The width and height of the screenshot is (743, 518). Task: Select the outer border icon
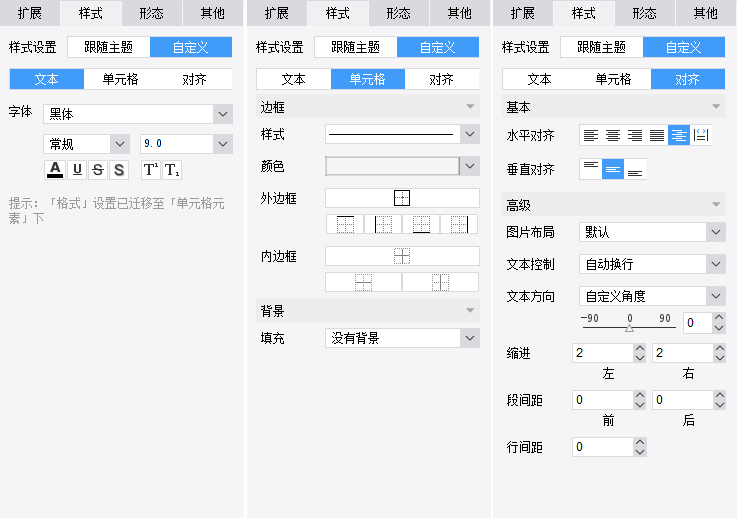pyautogui.click(x=402, y=198)
